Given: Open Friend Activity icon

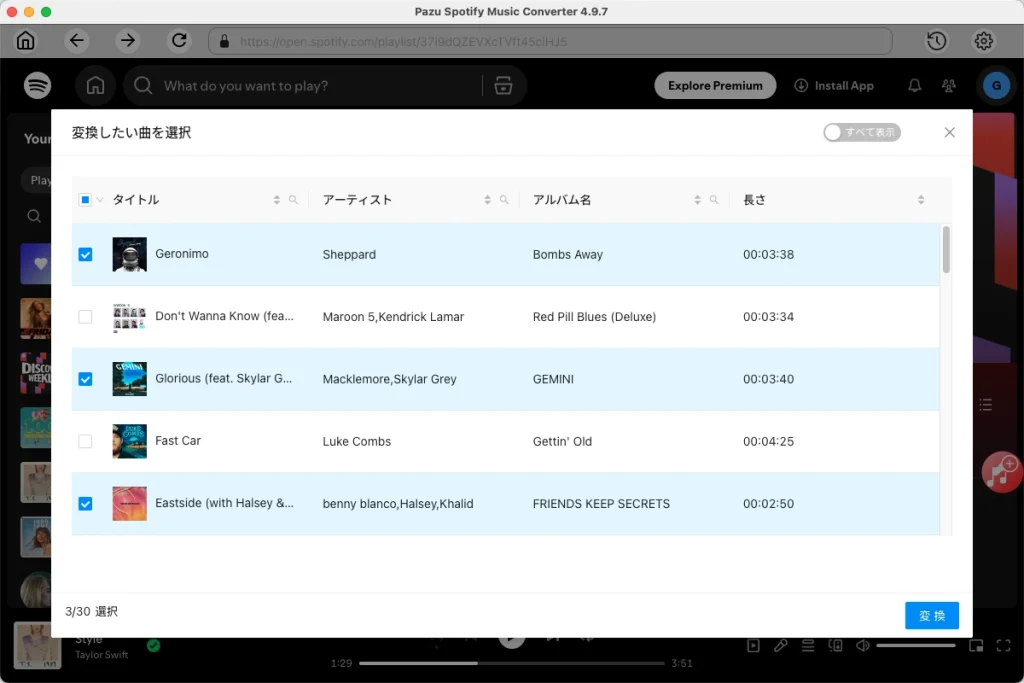Looking at the screenshot, I should (948, 85).
